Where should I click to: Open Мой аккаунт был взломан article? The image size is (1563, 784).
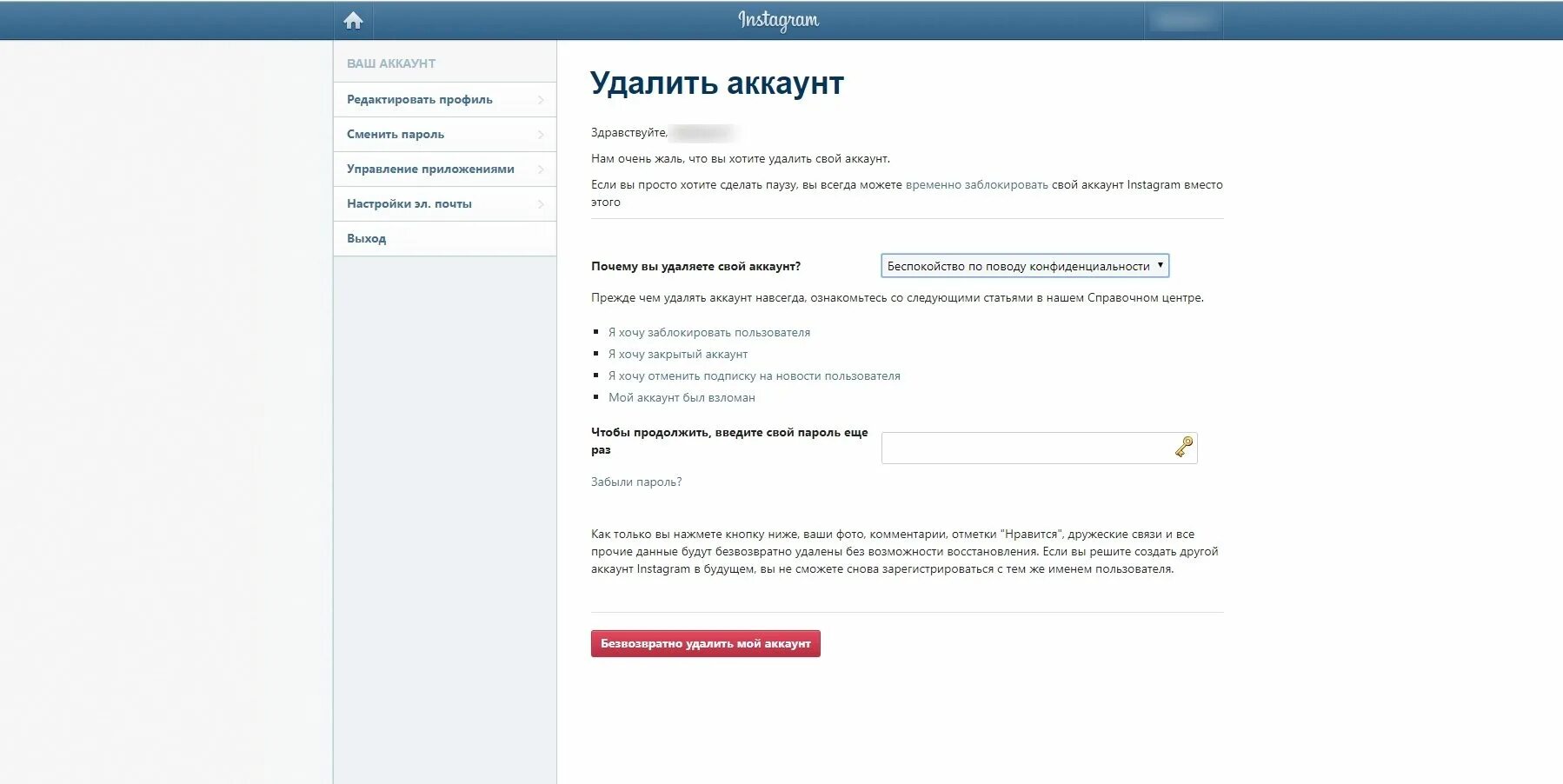pyautogui.click(x=681, y=397)
